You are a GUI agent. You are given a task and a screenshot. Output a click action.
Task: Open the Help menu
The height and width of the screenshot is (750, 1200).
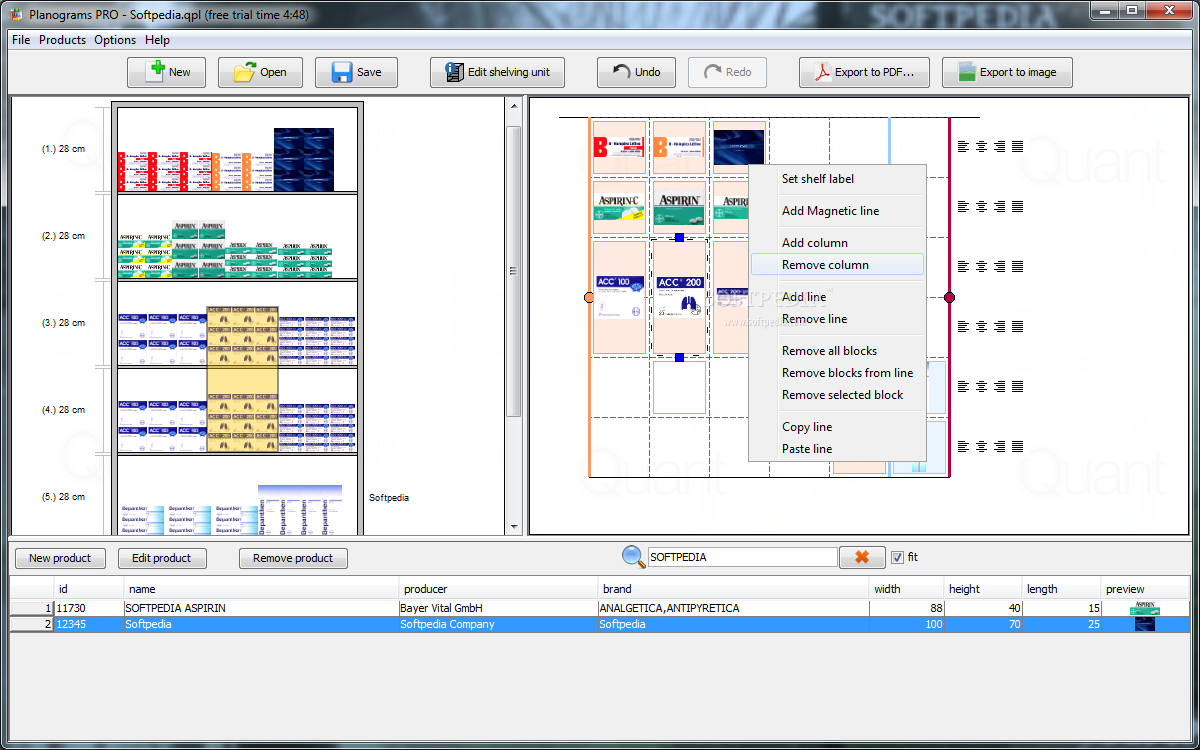[157, 40]
